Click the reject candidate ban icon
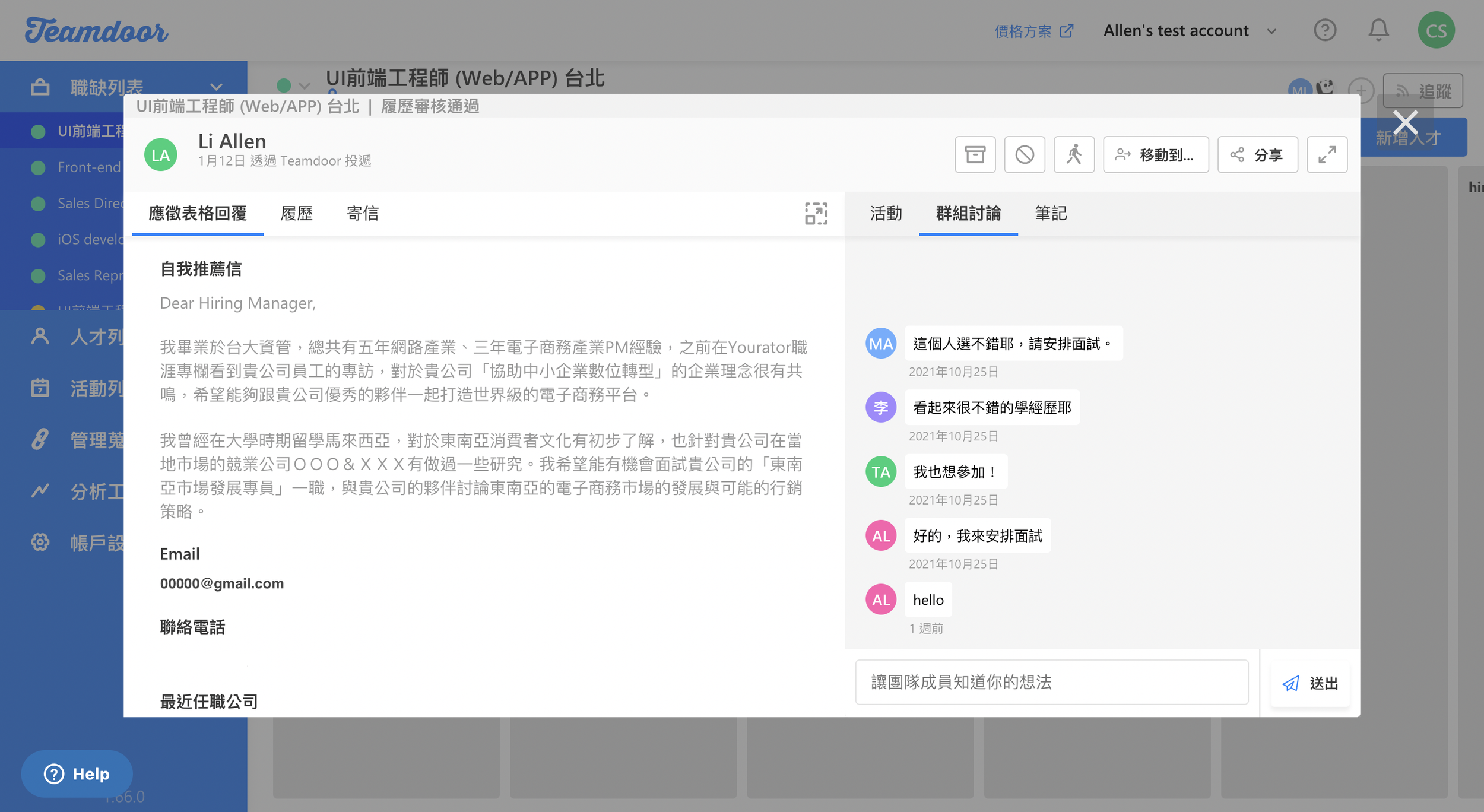The height and width of the screenshot is (812, 1484). [x=1025, y=155]
